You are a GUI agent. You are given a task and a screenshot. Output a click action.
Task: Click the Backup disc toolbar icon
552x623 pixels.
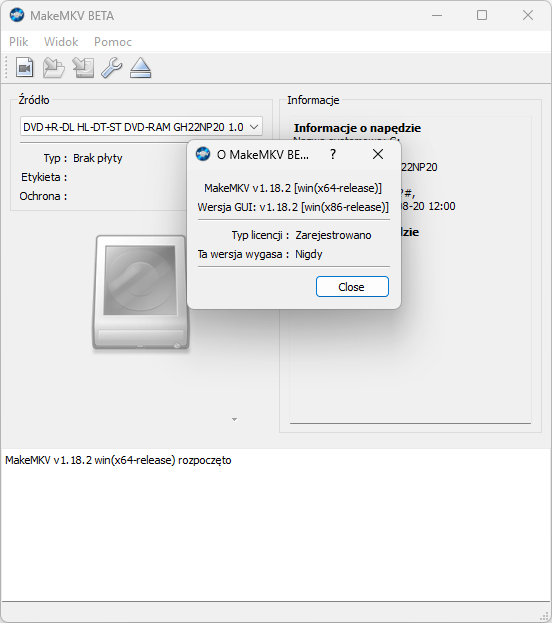coord(83,68)
